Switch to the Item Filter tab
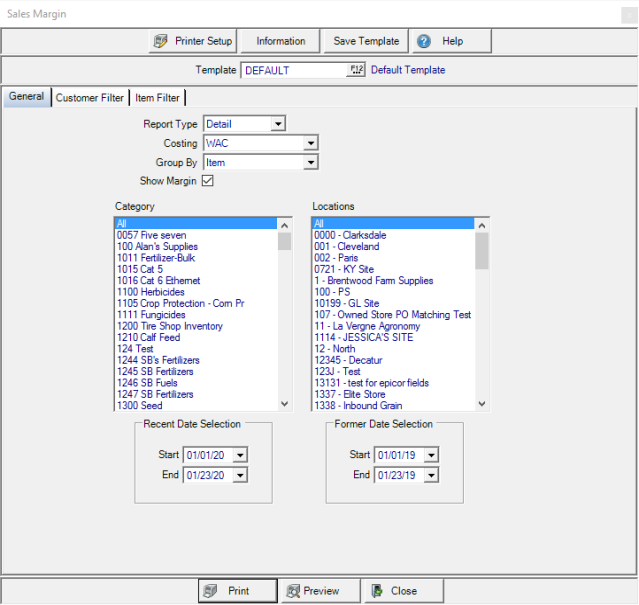 158,98
